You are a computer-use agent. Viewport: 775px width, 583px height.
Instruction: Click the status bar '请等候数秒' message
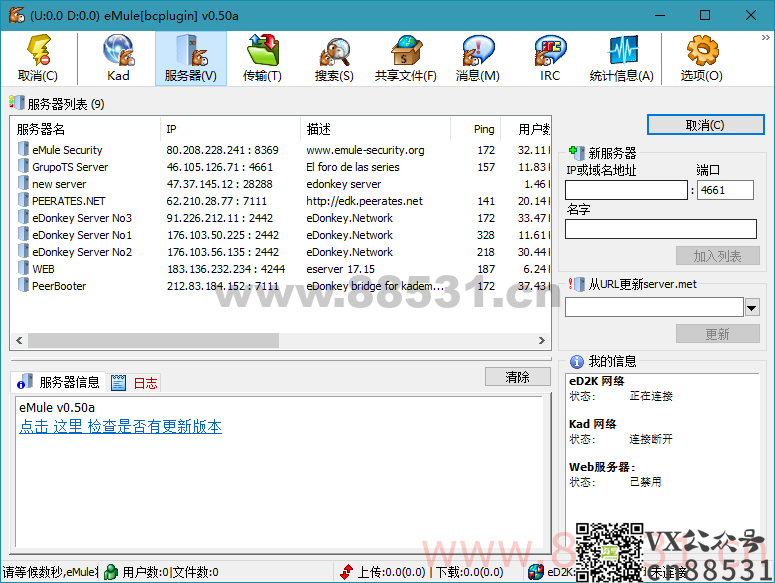pos(49,572)
